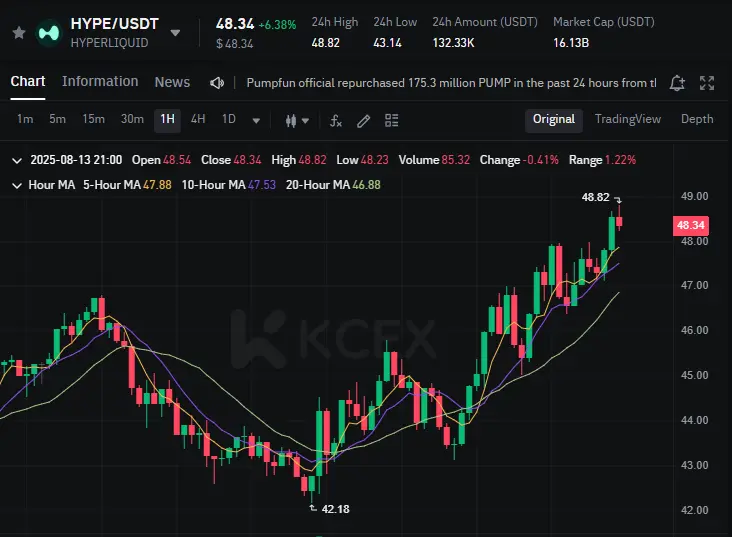Click the 42.18 low price marker

click(x=336, y=509)
